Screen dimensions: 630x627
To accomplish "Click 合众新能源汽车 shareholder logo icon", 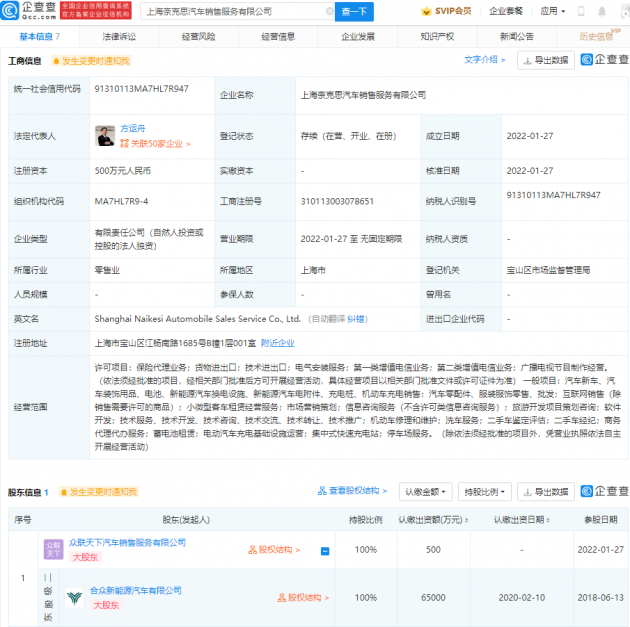I will pyautogui.click(x=75, y=597).
